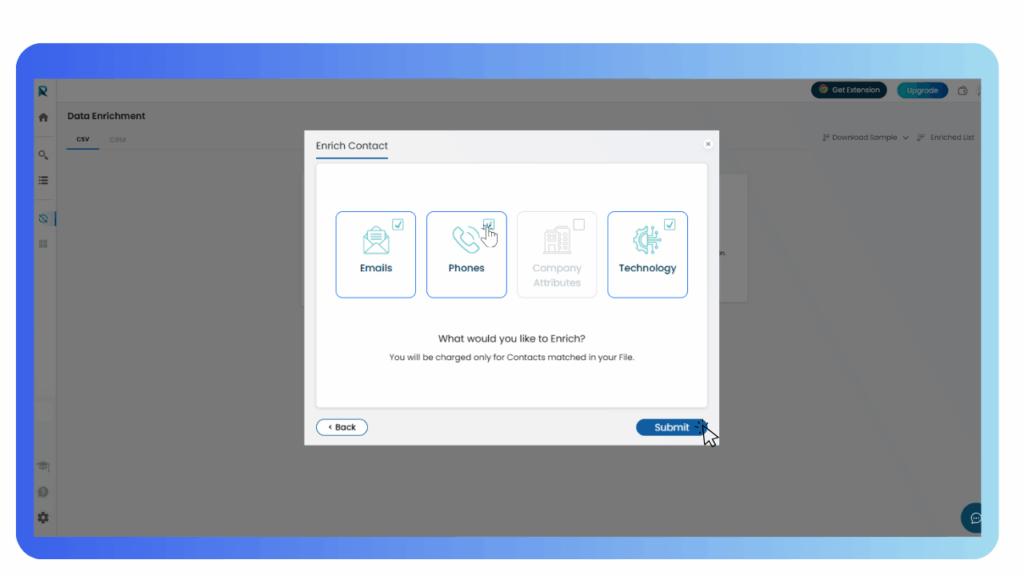1024x576 pixels.
Task: Check the Company Attributes checkbox
Action: (579, 225)
